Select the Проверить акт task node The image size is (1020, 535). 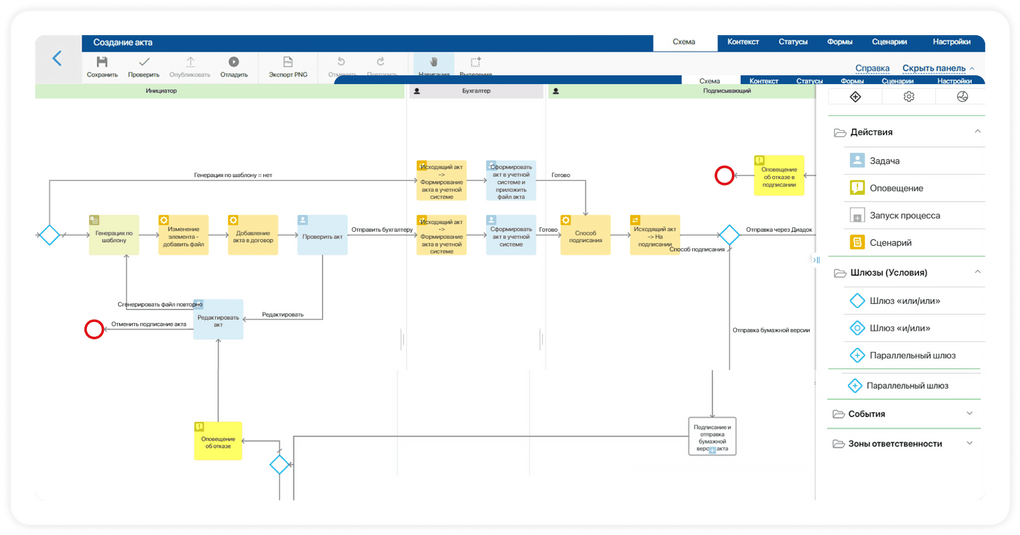click(322, 235)
